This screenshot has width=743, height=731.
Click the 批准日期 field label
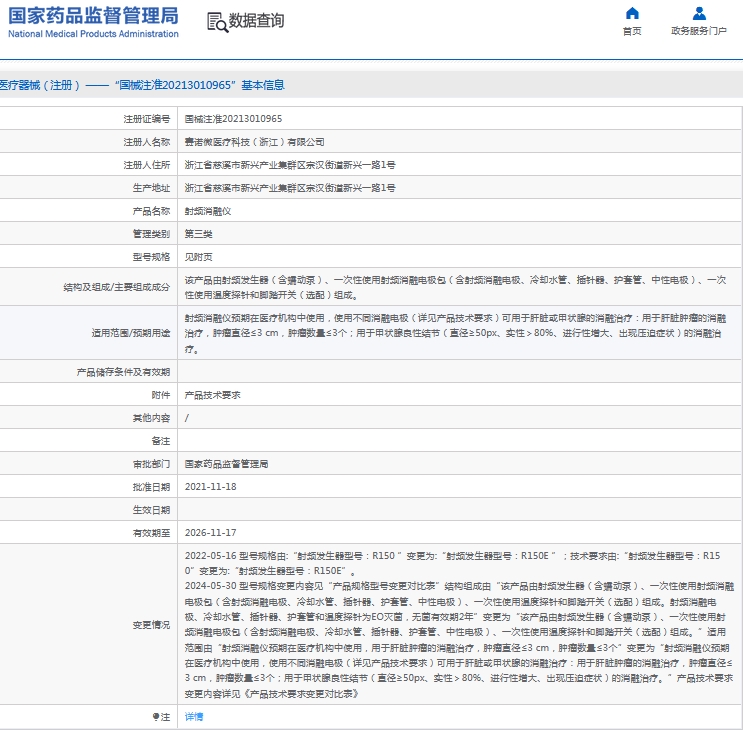(151, 487)
